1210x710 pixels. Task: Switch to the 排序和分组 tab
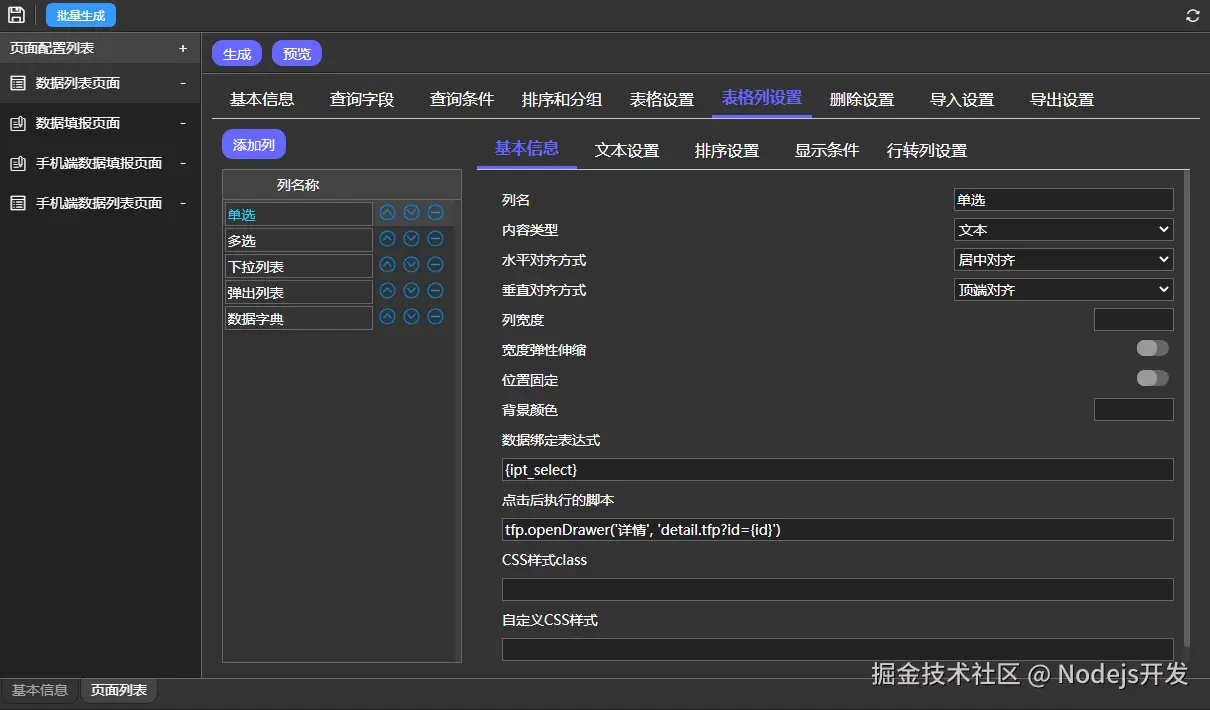(562, 100)
